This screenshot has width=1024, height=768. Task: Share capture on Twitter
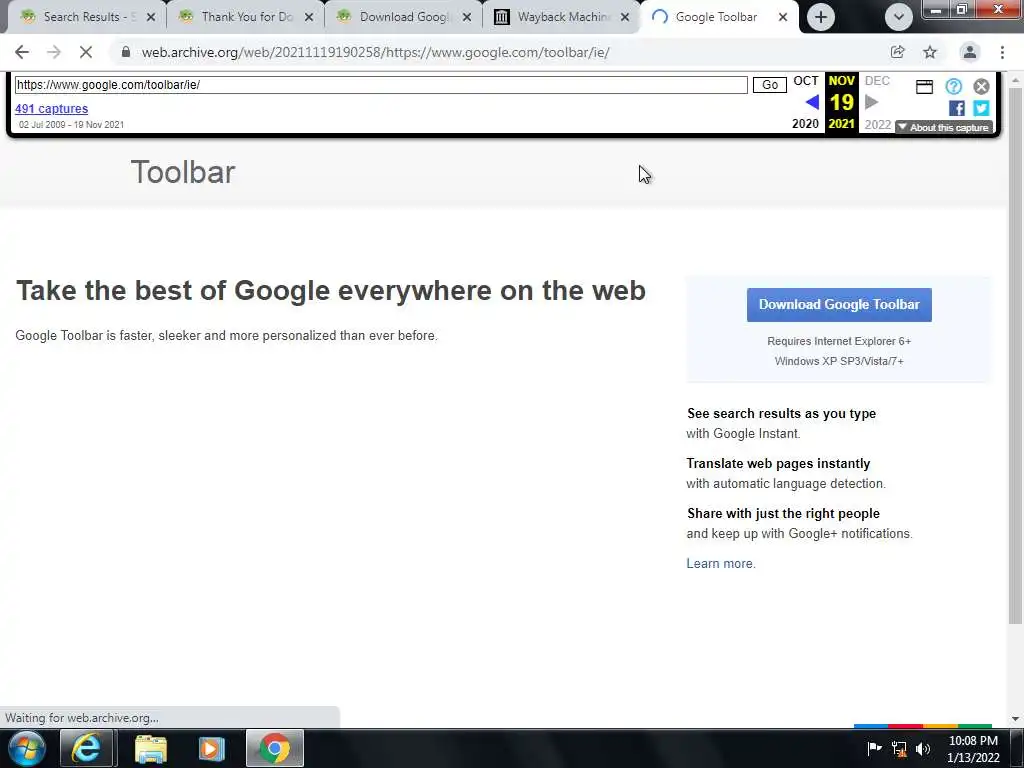tap(981, 108)
